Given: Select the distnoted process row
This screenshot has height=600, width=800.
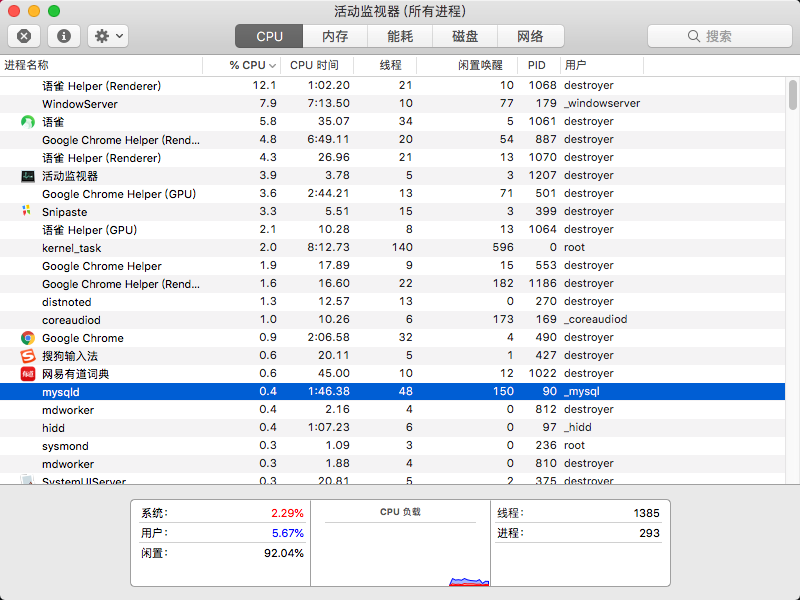Looking at the screenshot, I should (392, 302).
